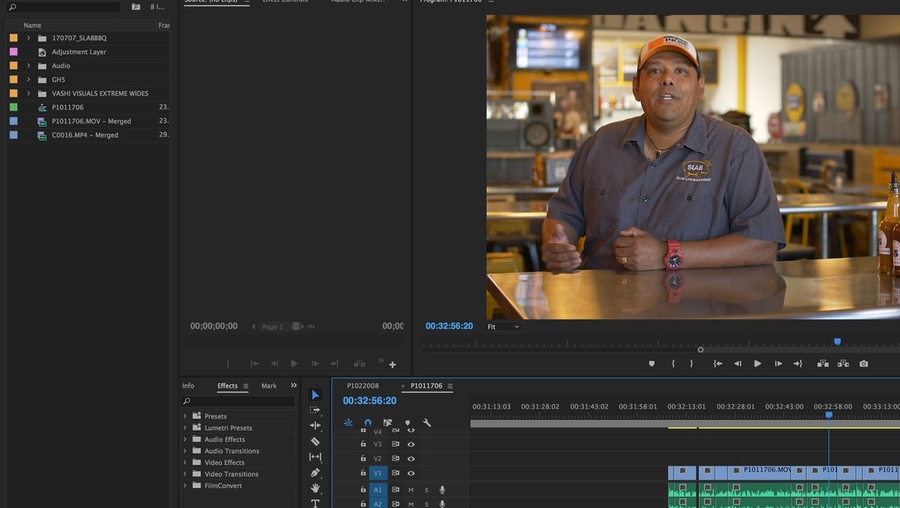The width and height of the screenshot is (900, 508).
Task: Click the Effects panel search field
Action: click(240, 401)
